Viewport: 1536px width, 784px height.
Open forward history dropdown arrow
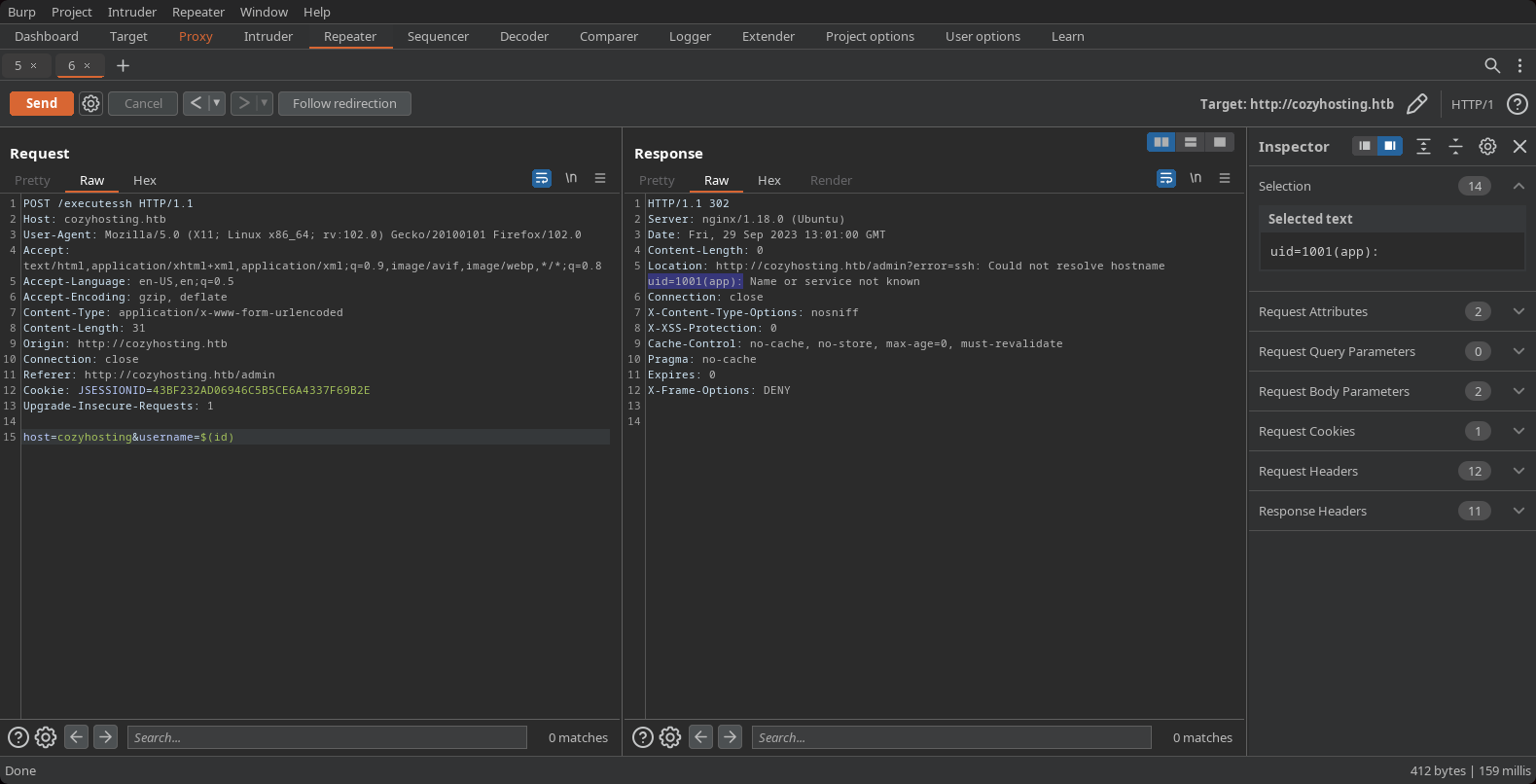click(x=265, y=103)
